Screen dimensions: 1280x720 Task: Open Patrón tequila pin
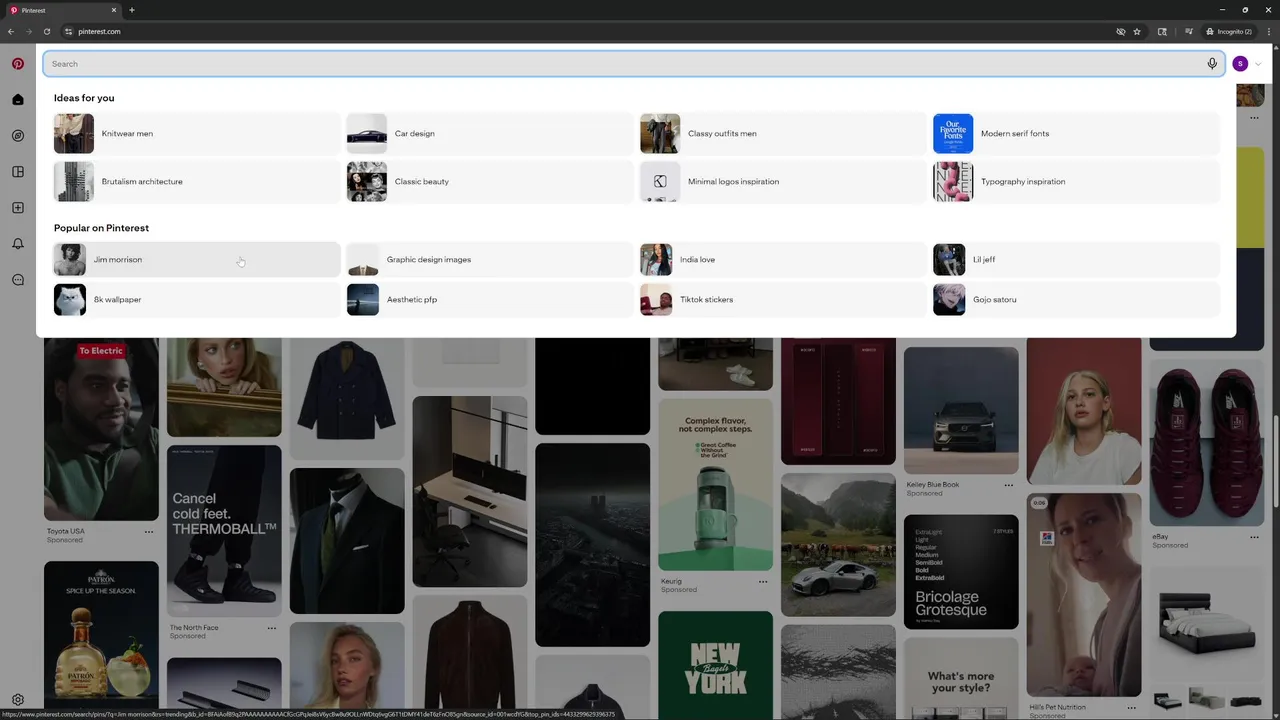101,635
